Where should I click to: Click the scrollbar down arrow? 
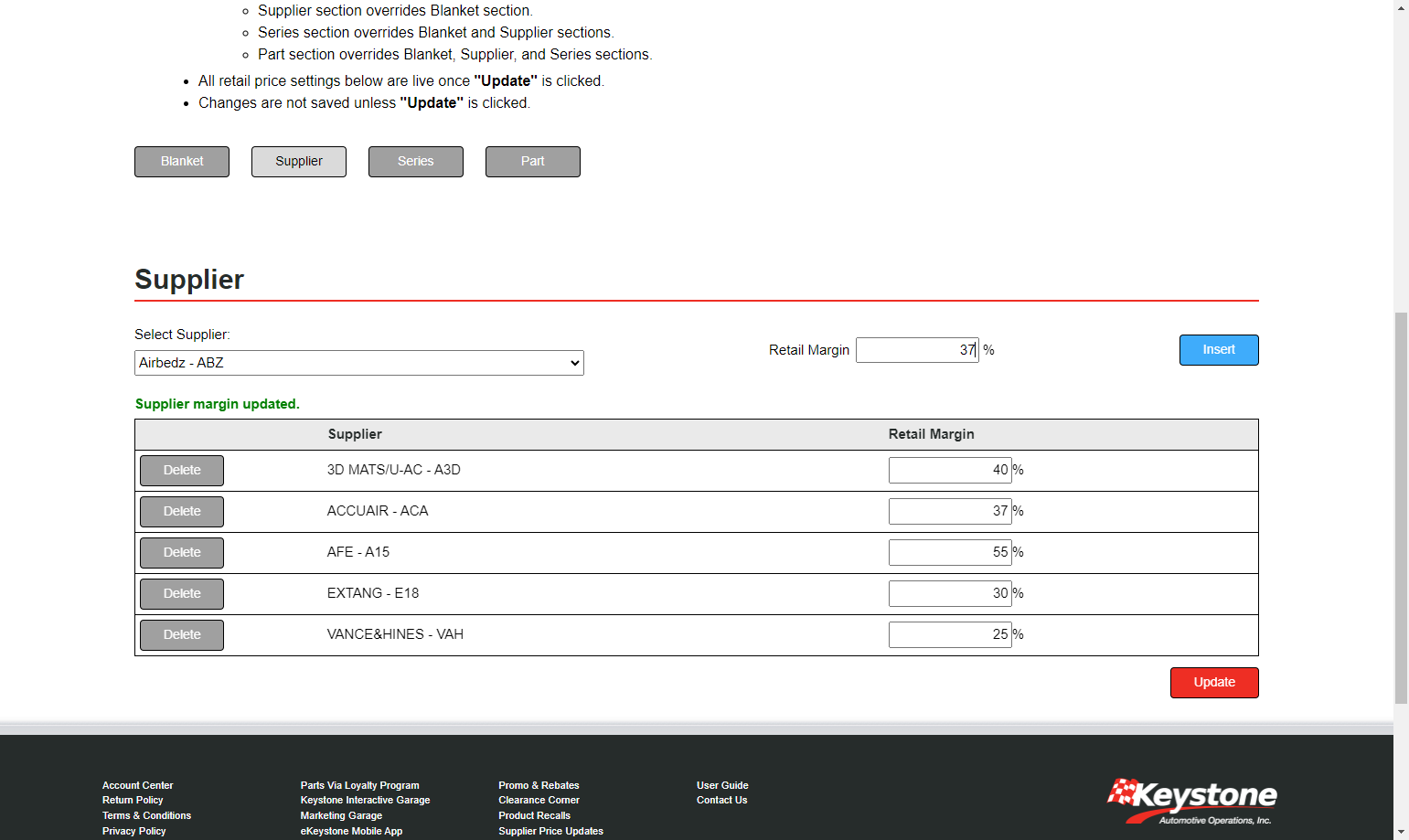coord(1401,832)
